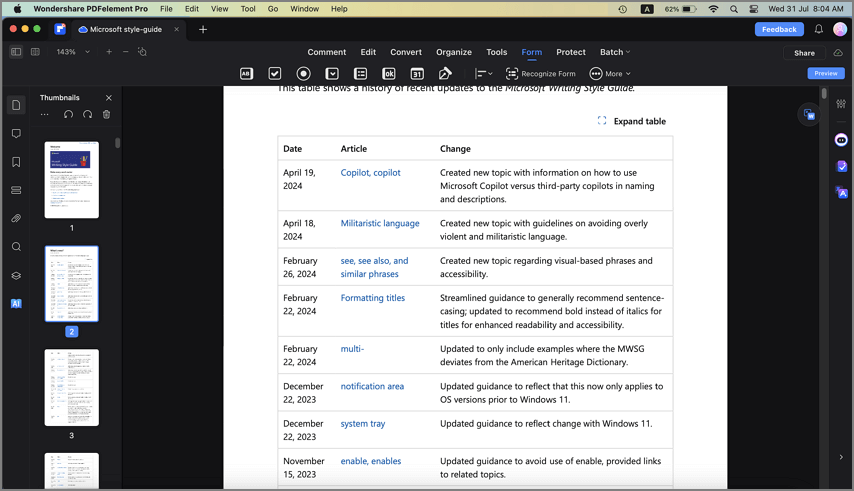854x491 pixels.
Task: Open the search sidebar panel
Action: click(x=16, y=246)
